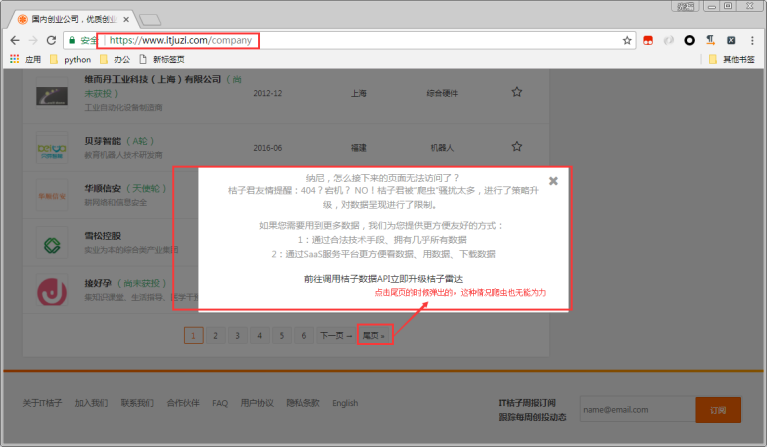767x448 pixels.
Task: Go to page 3 of results
Action: 237,336
